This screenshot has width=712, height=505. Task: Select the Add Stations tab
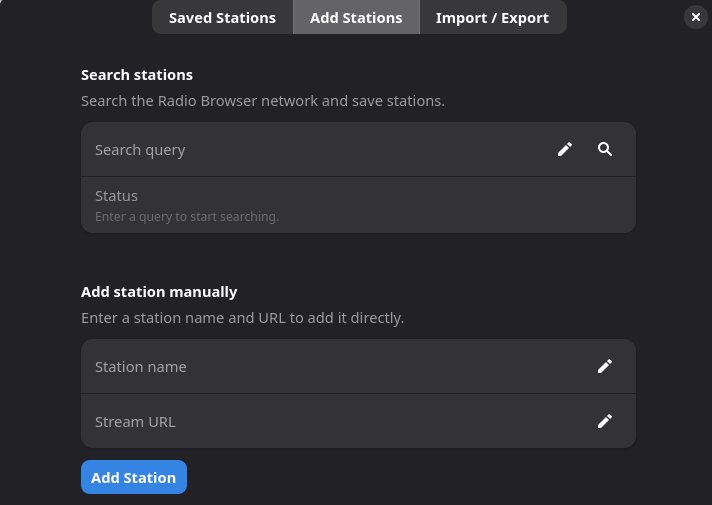pyautogui.click(x=356, y=18)
